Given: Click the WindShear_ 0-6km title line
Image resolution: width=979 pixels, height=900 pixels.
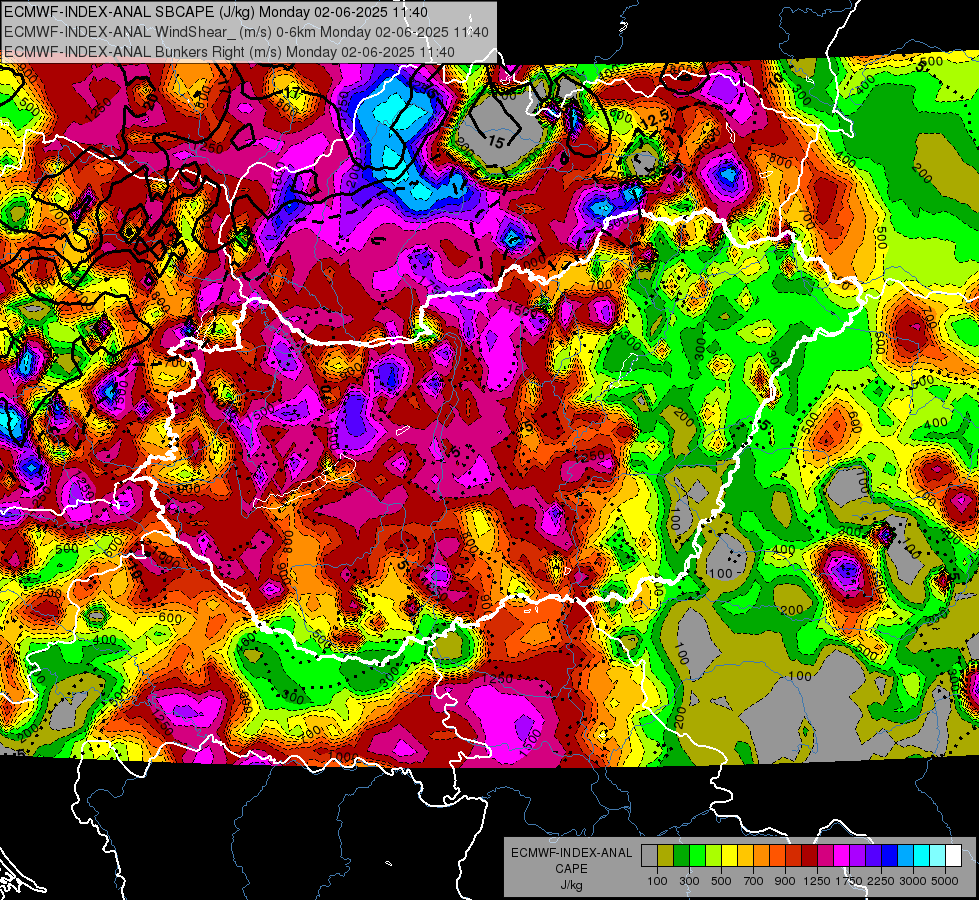Looking at the screenshot, I should coord(246,32).
